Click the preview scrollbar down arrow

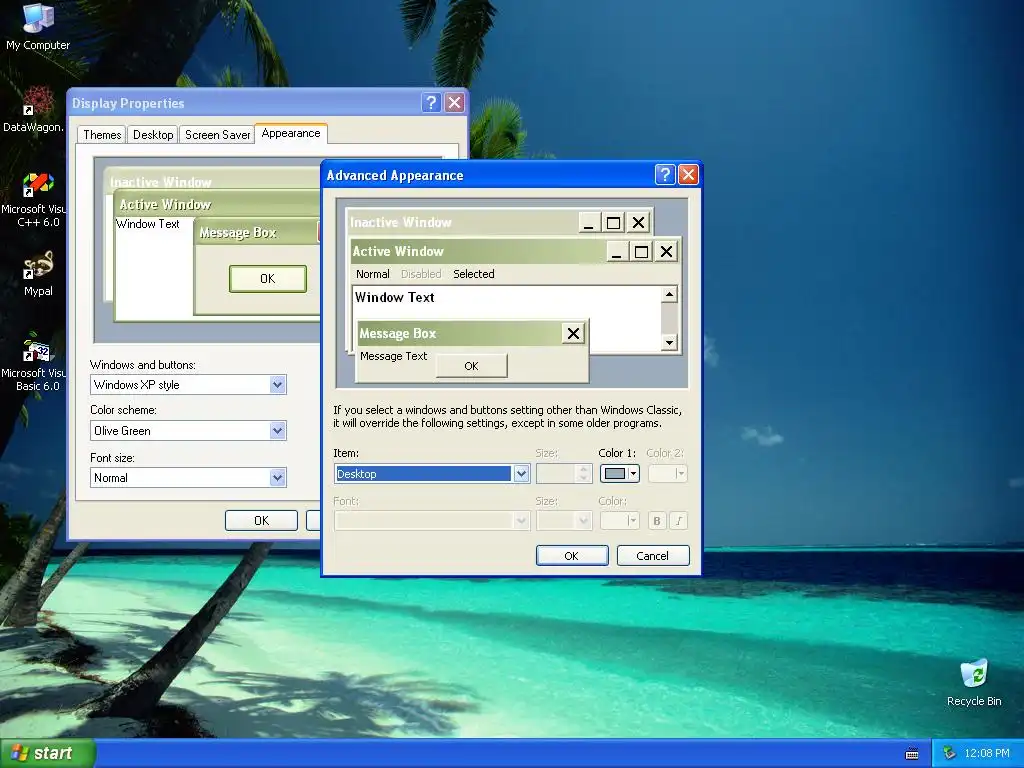669,342
